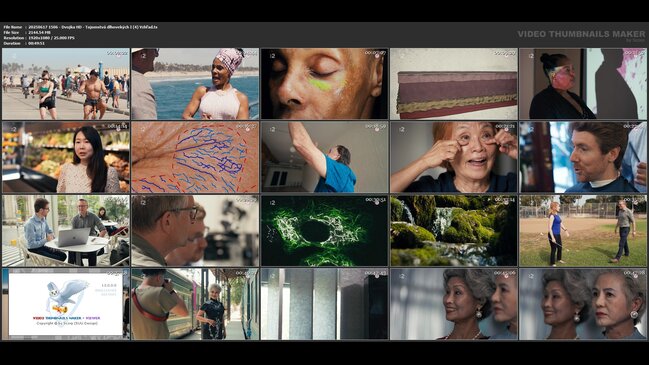This screenshot has width=649, height=365.
Task: Select thumbnail of person in blue shirt reaching up
Action: click(324, 157)
